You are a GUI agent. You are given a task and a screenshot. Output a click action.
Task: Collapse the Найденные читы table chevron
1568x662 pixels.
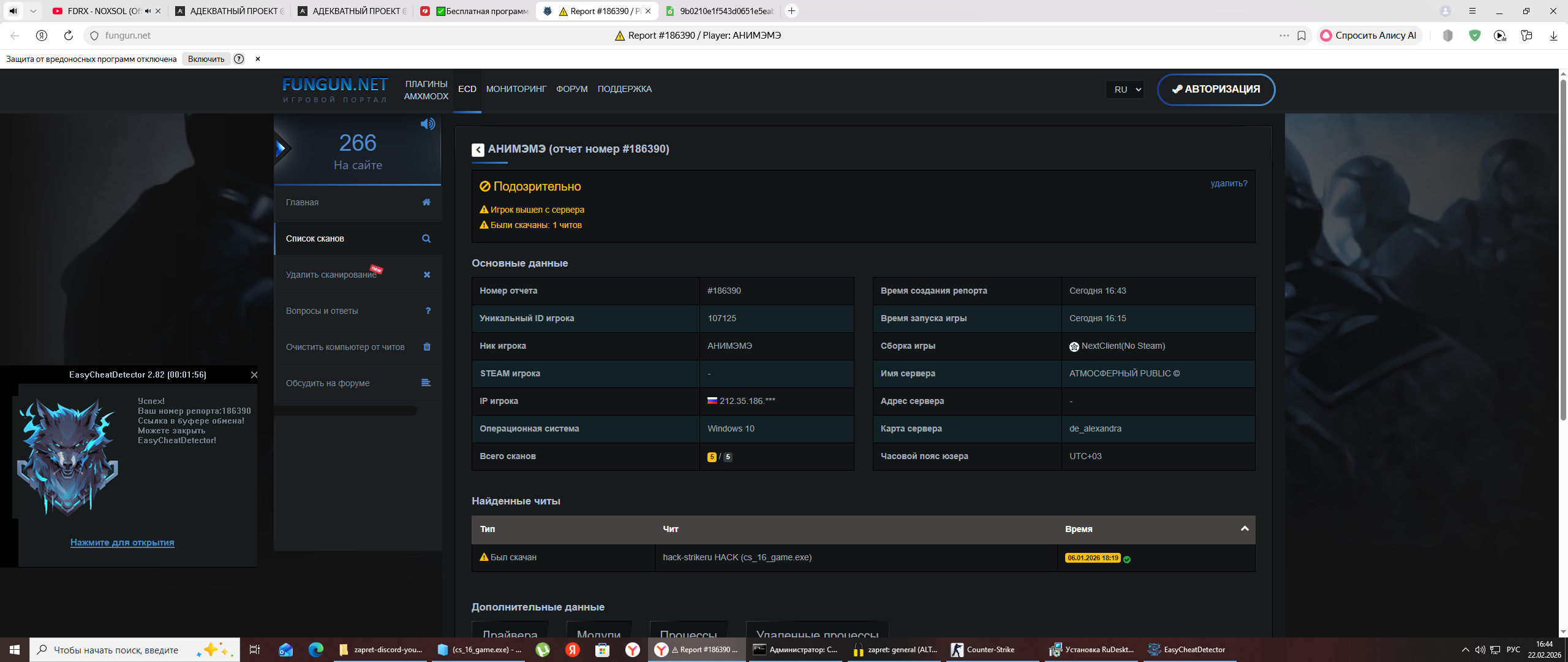[x=1245, y=529]
